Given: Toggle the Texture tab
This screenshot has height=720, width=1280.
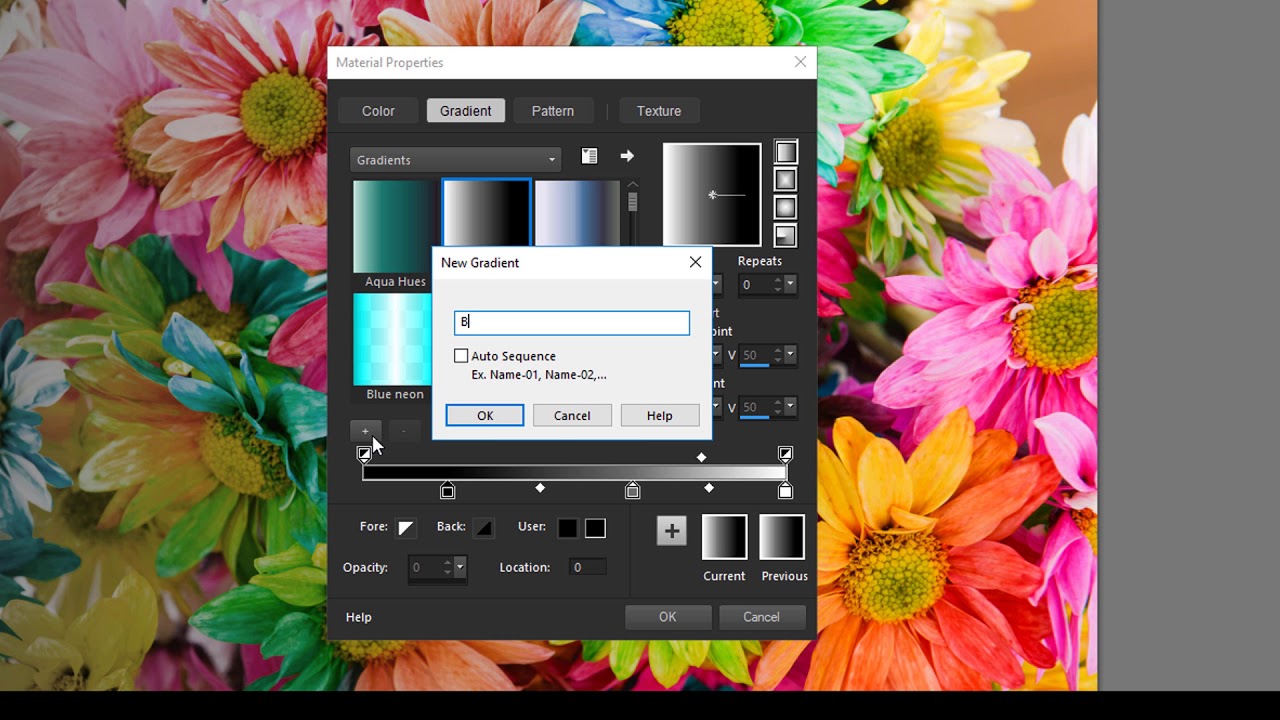Looking at the screenshot, I should [x=659, y=111].
